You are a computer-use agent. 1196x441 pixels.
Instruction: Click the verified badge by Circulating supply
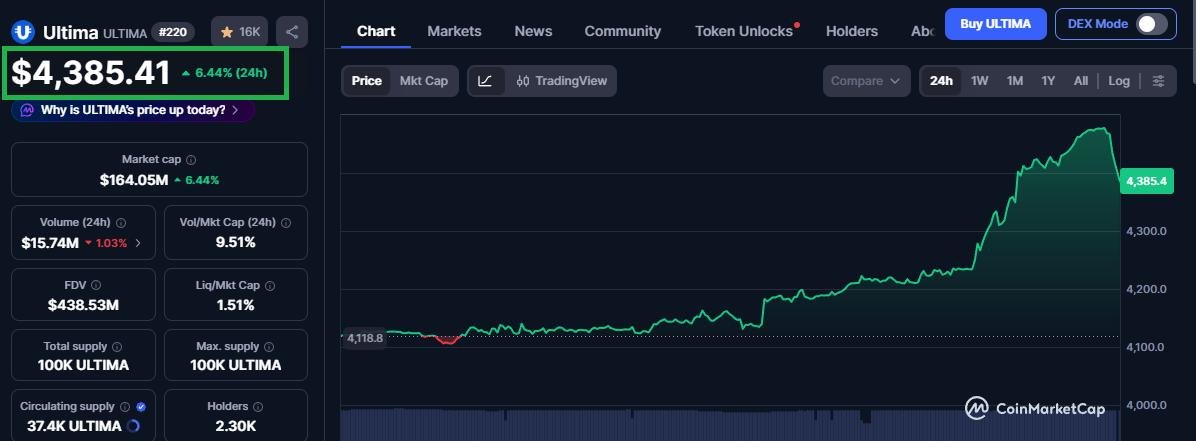pyautogui.click(x=141, y=407)
